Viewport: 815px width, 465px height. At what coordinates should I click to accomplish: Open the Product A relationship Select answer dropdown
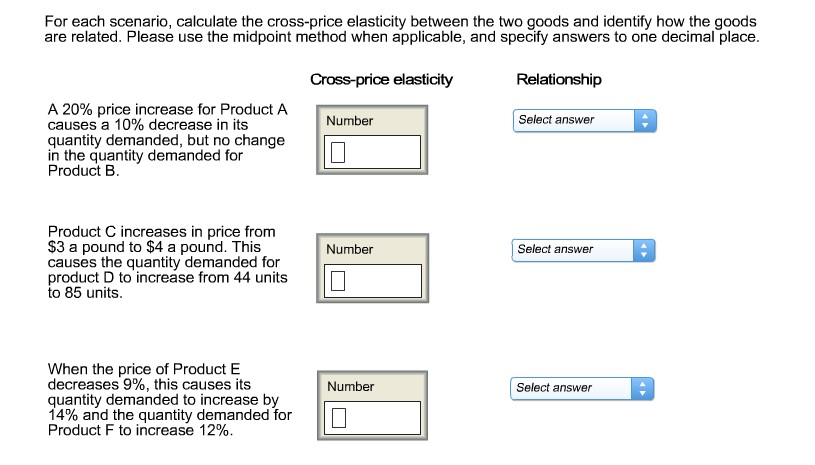click(x=584, y=121)
